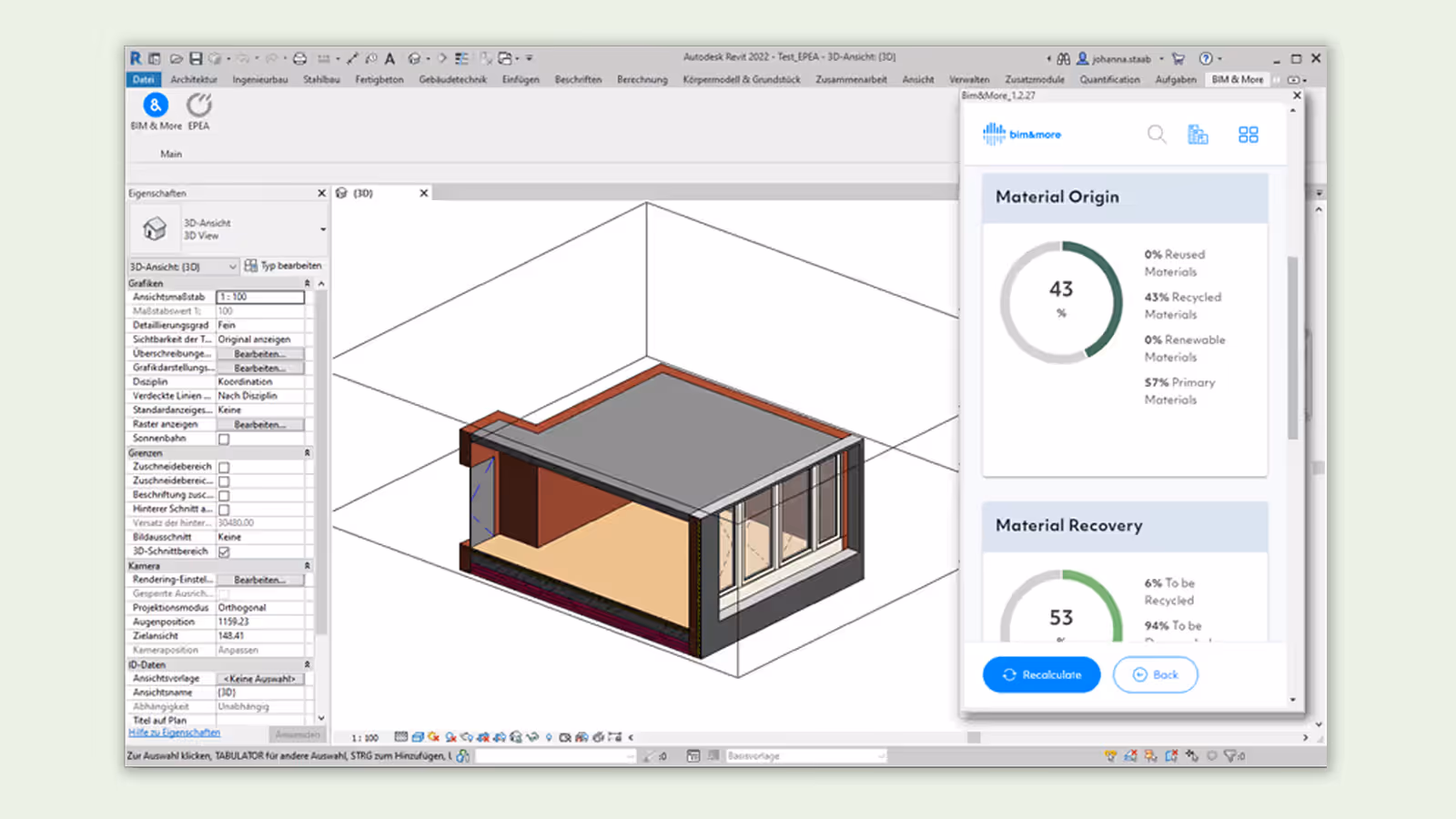Toggle the Zuschneidebereic... sichtbar checkbox
The width and height of the screenshot is (1456, 819).
(x=224, y=481)
